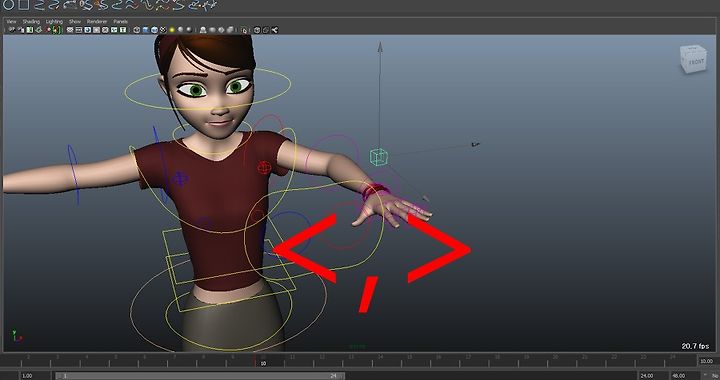Click the range slider bar ending at 24

(200, 376)
